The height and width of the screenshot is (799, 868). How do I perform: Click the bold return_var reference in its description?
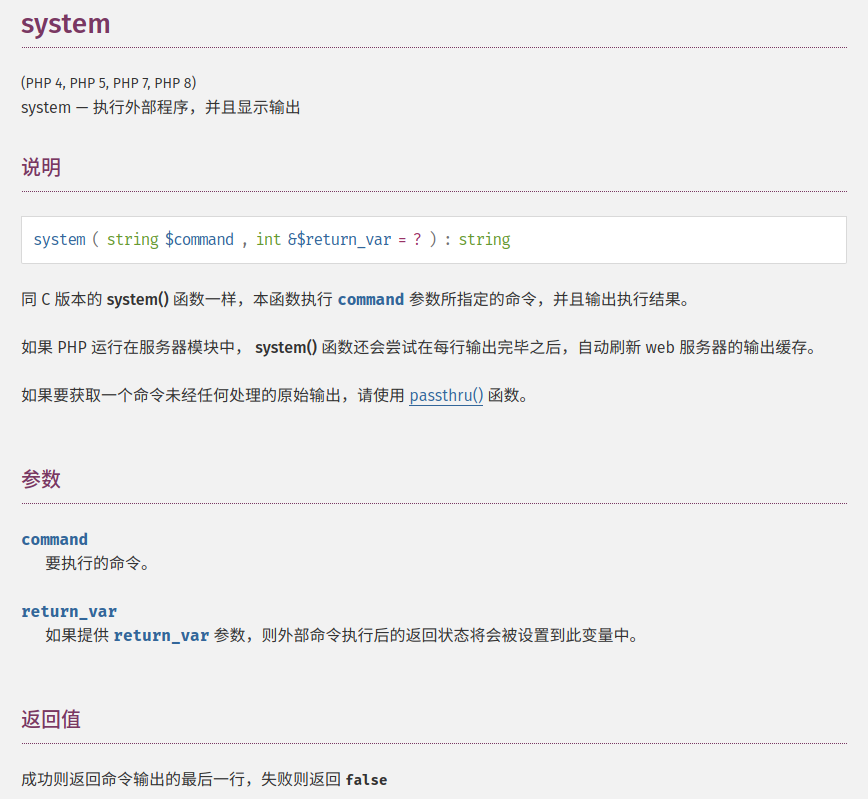pyautogui.click(x=161, y=634)
